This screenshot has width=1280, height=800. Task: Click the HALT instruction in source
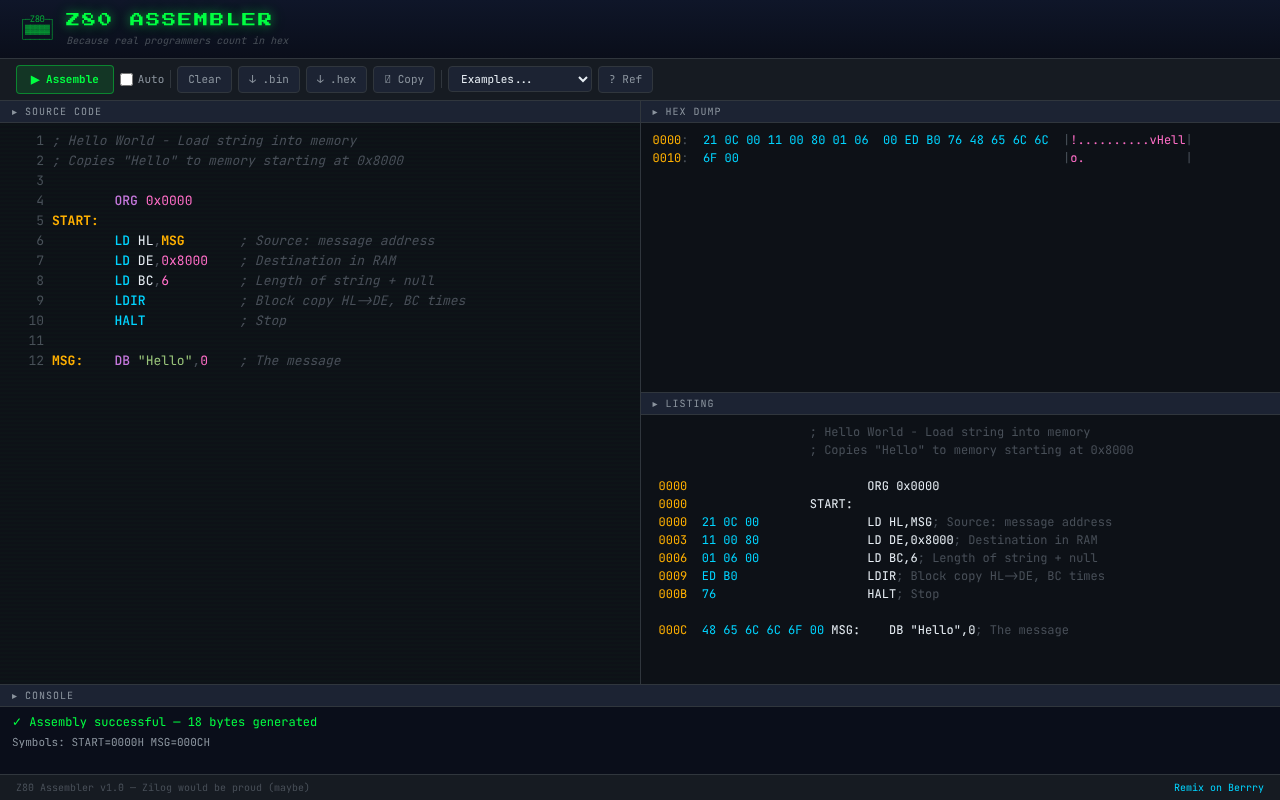130,321
